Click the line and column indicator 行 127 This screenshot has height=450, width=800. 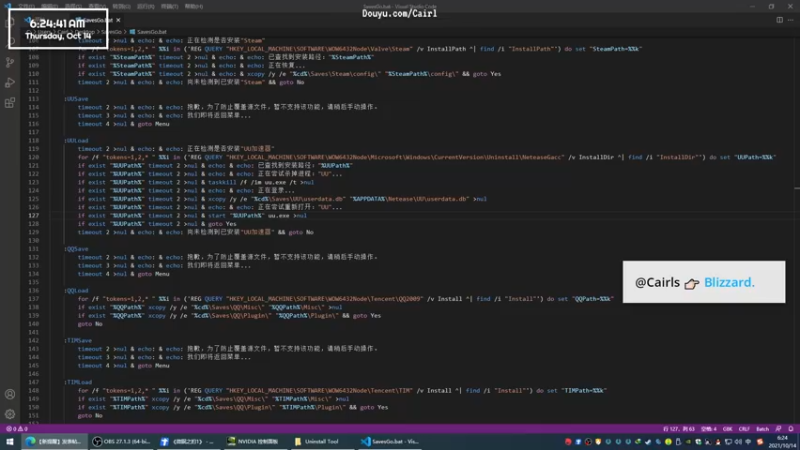[679, 429]
